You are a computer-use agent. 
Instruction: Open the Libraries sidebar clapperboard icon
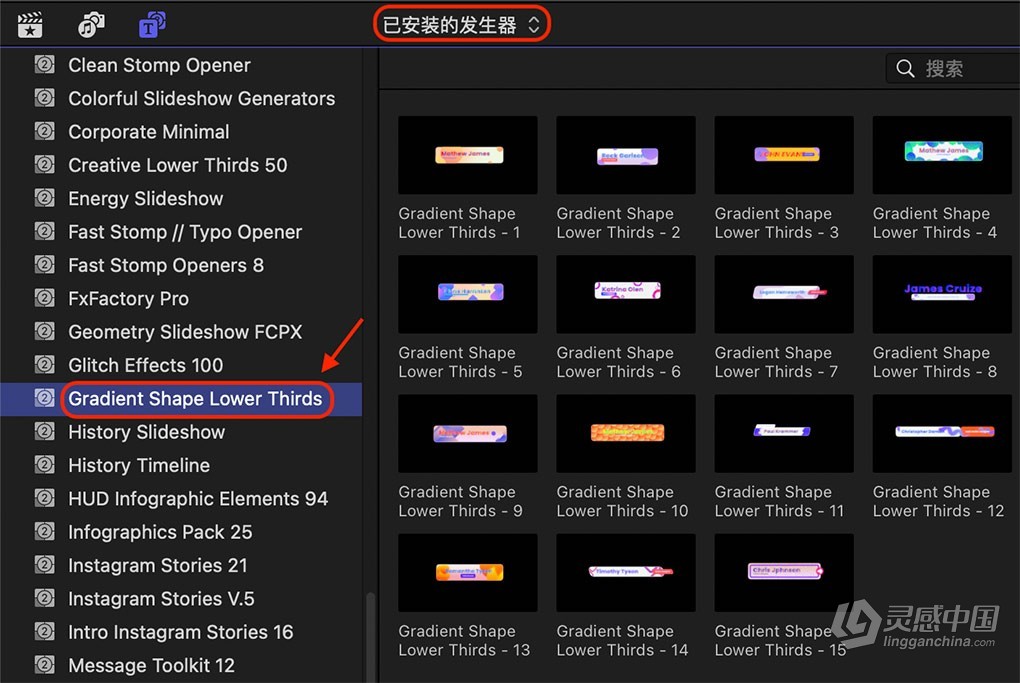point(30,25)
